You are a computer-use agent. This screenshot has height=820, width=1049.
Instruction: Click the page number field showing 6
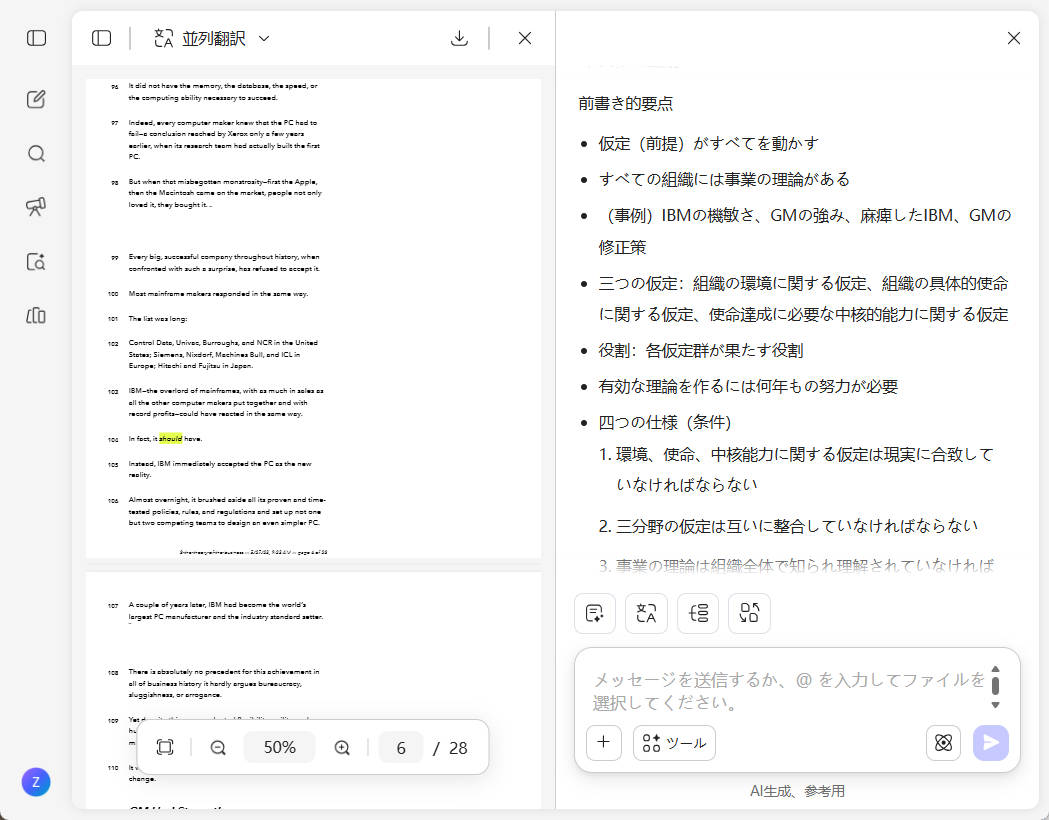400,747
